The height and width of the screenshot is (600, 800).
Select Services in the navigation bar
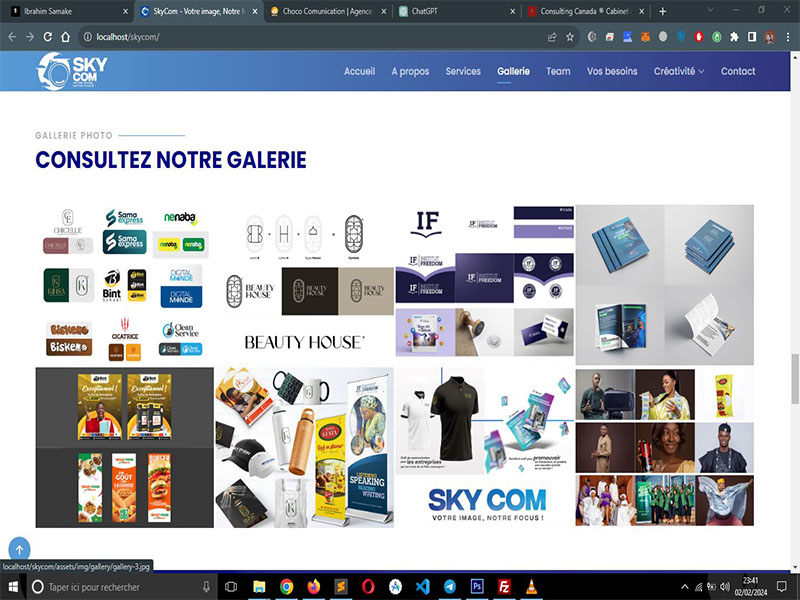coord(463,71)
